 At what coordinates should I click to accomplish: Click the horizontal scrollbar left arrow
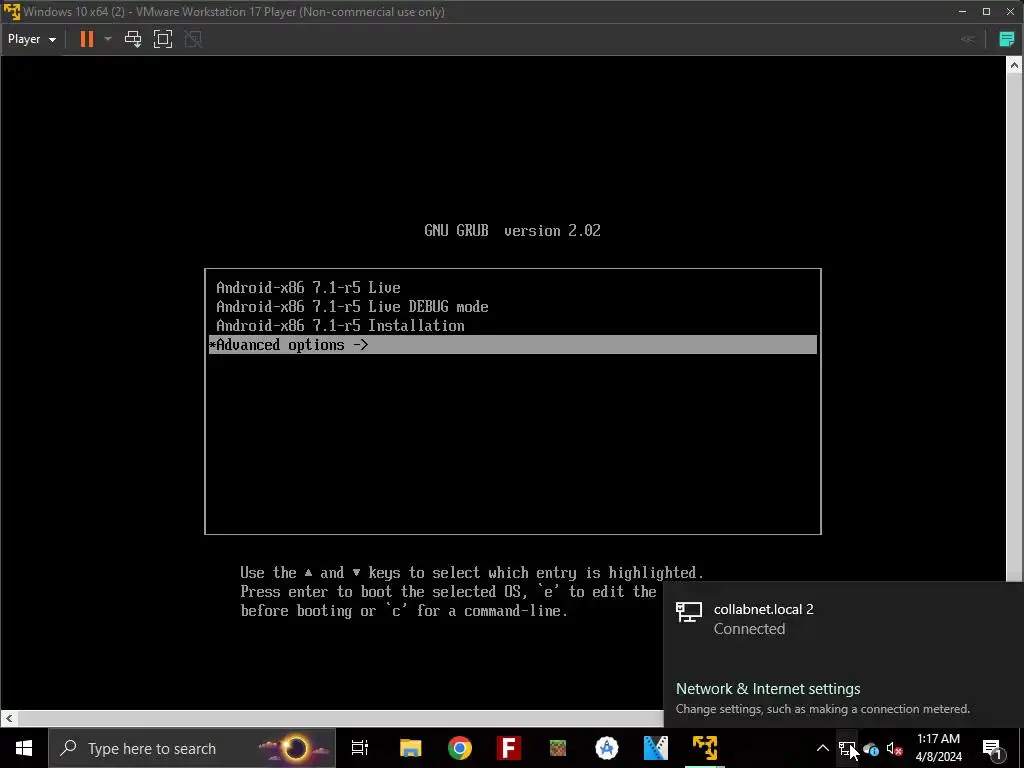pyautogui.click(x=8, y=718)
